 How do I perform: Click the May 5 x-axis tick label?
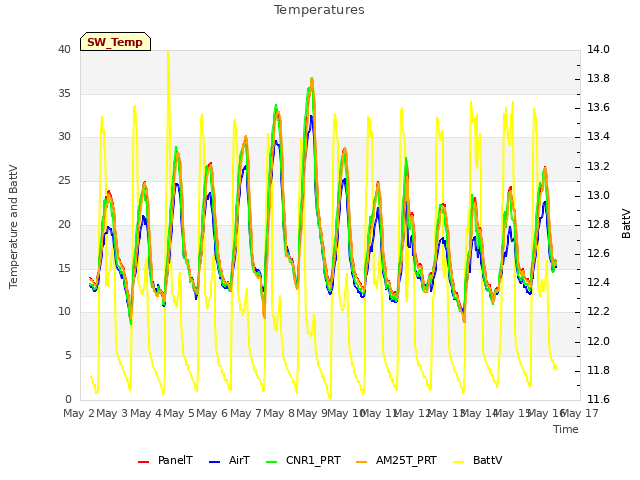click(x=179, y=413)
